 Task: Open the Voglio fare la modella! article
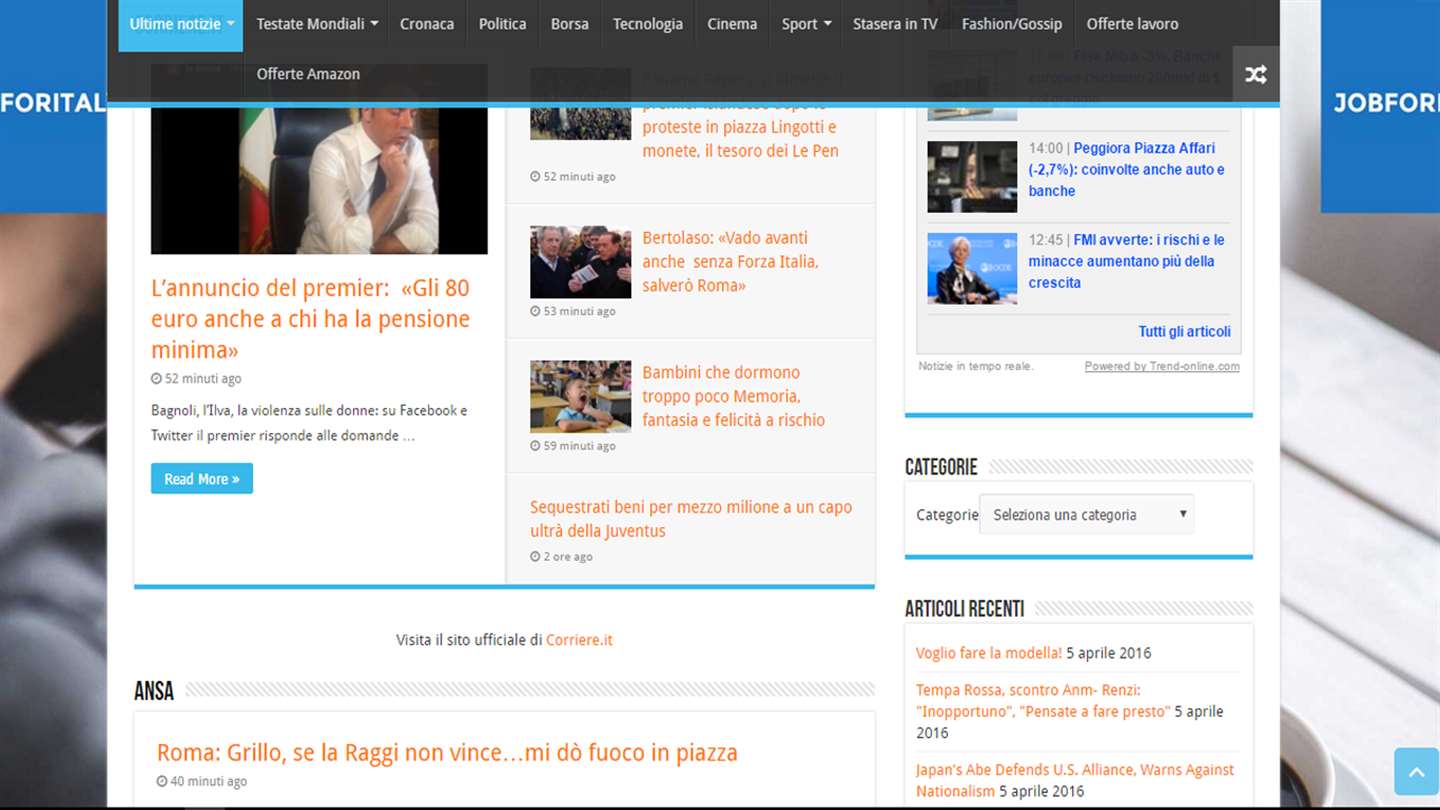point(989,653)
